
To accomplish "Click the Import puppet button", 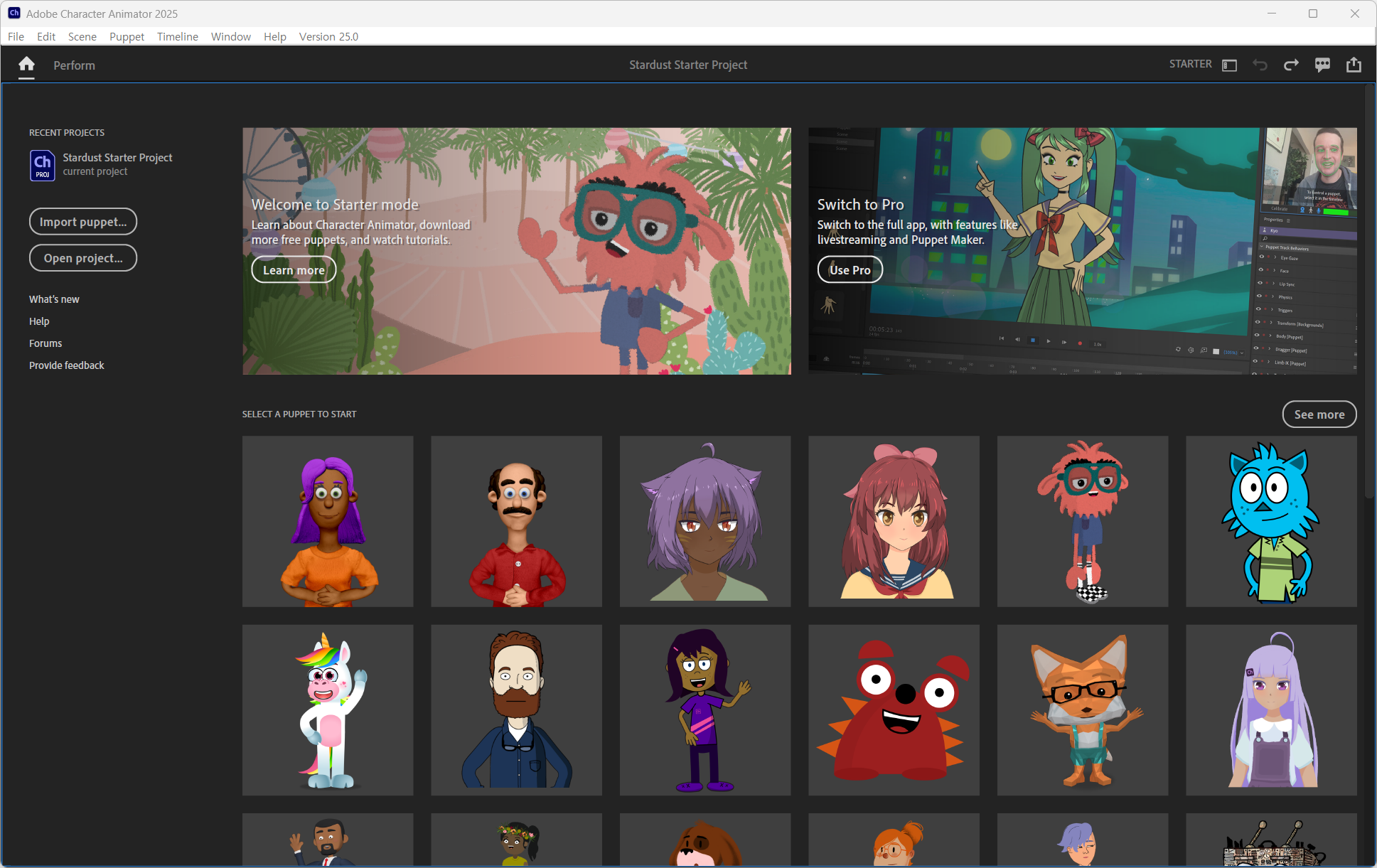I will [x=83, y=222].
